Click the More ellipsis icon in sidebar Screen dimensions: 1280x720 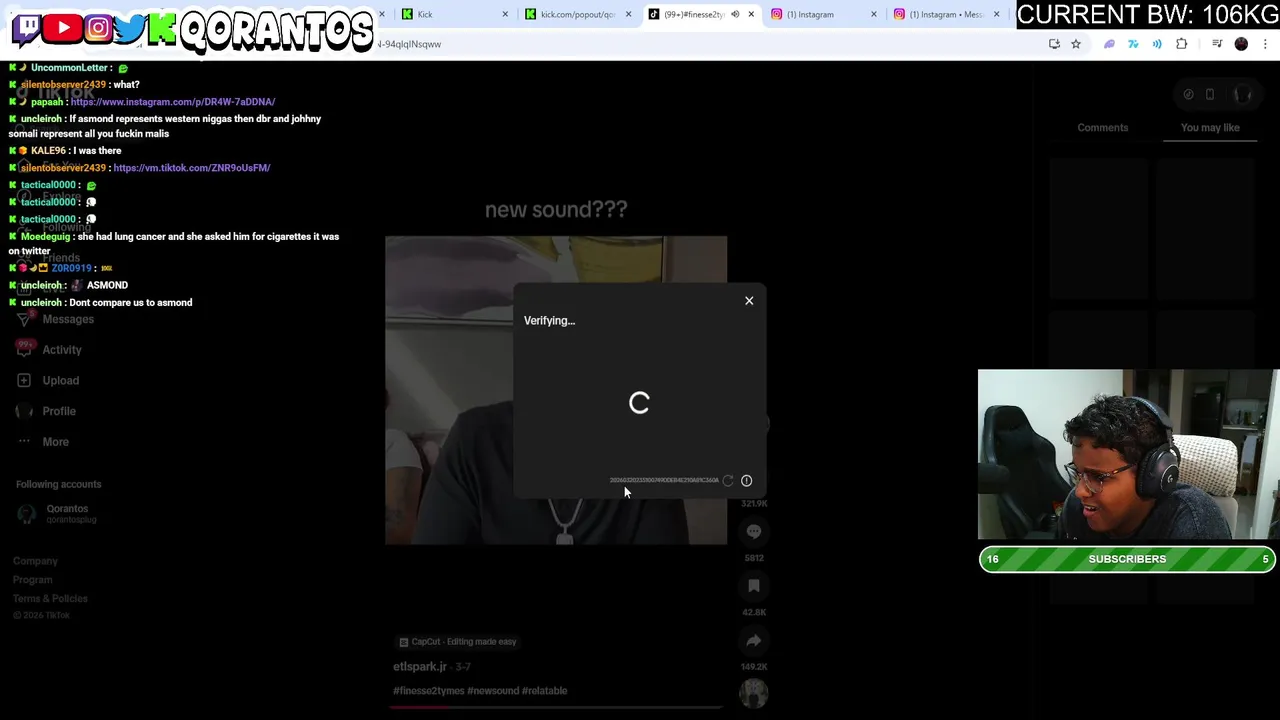(24, 442)
